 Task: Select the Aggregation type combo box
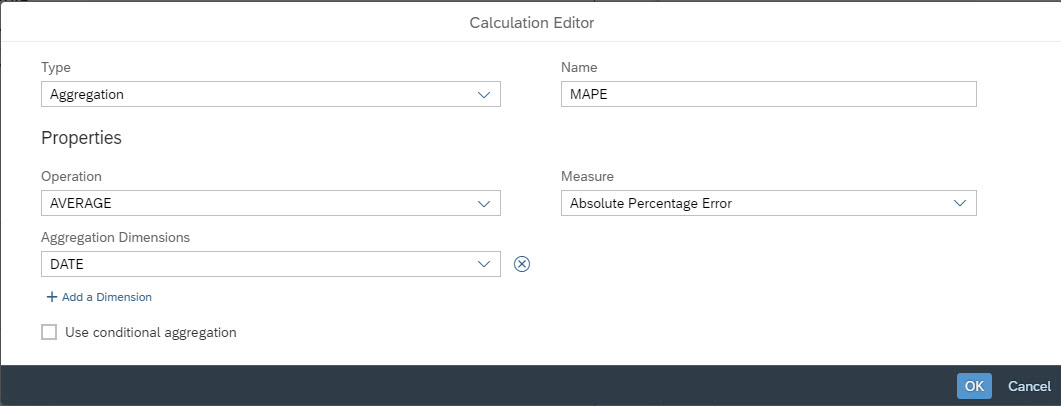tap(271, 95)
